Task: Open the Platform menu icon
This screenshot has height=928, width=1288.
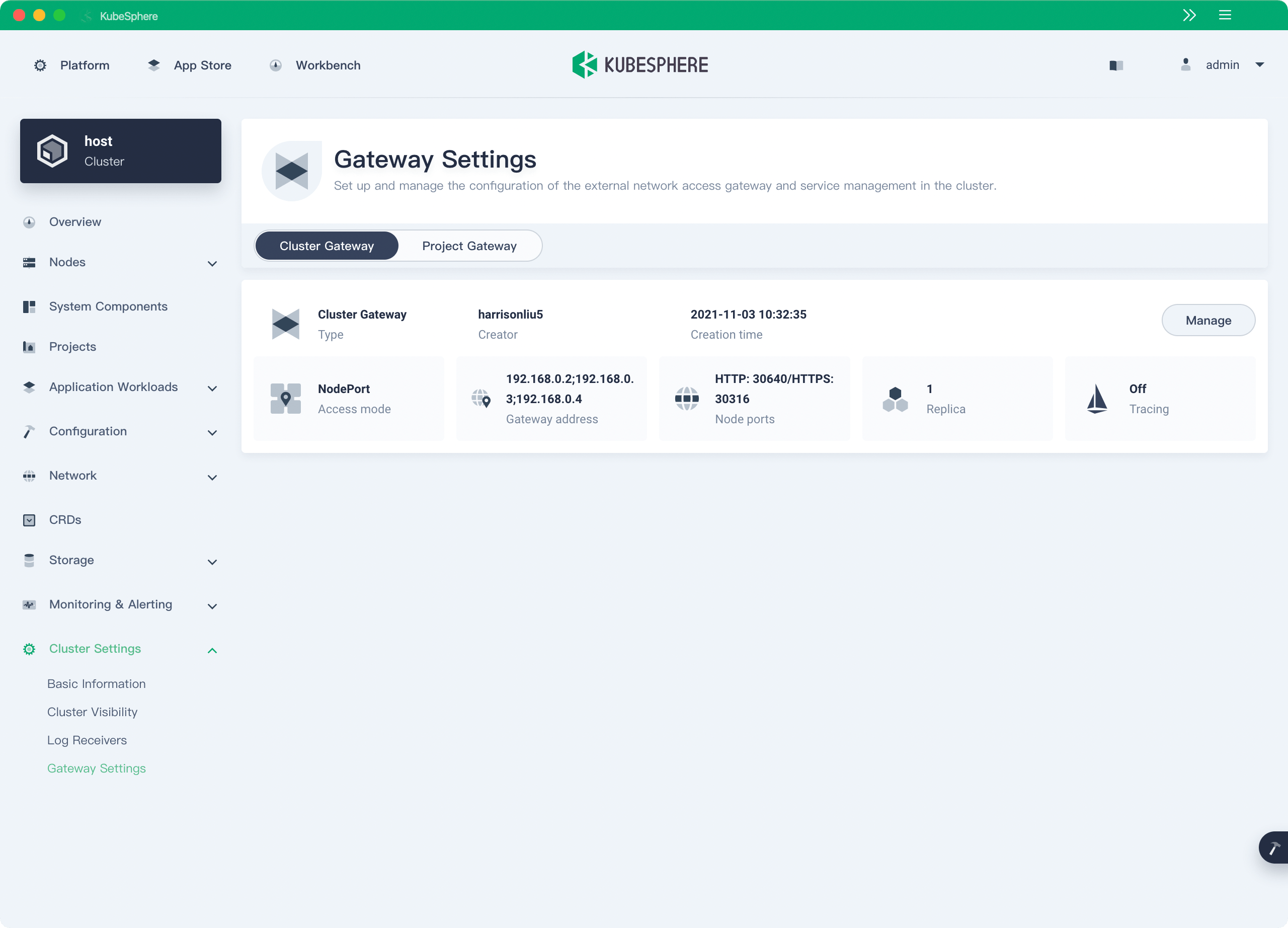Action: point(40,65)
